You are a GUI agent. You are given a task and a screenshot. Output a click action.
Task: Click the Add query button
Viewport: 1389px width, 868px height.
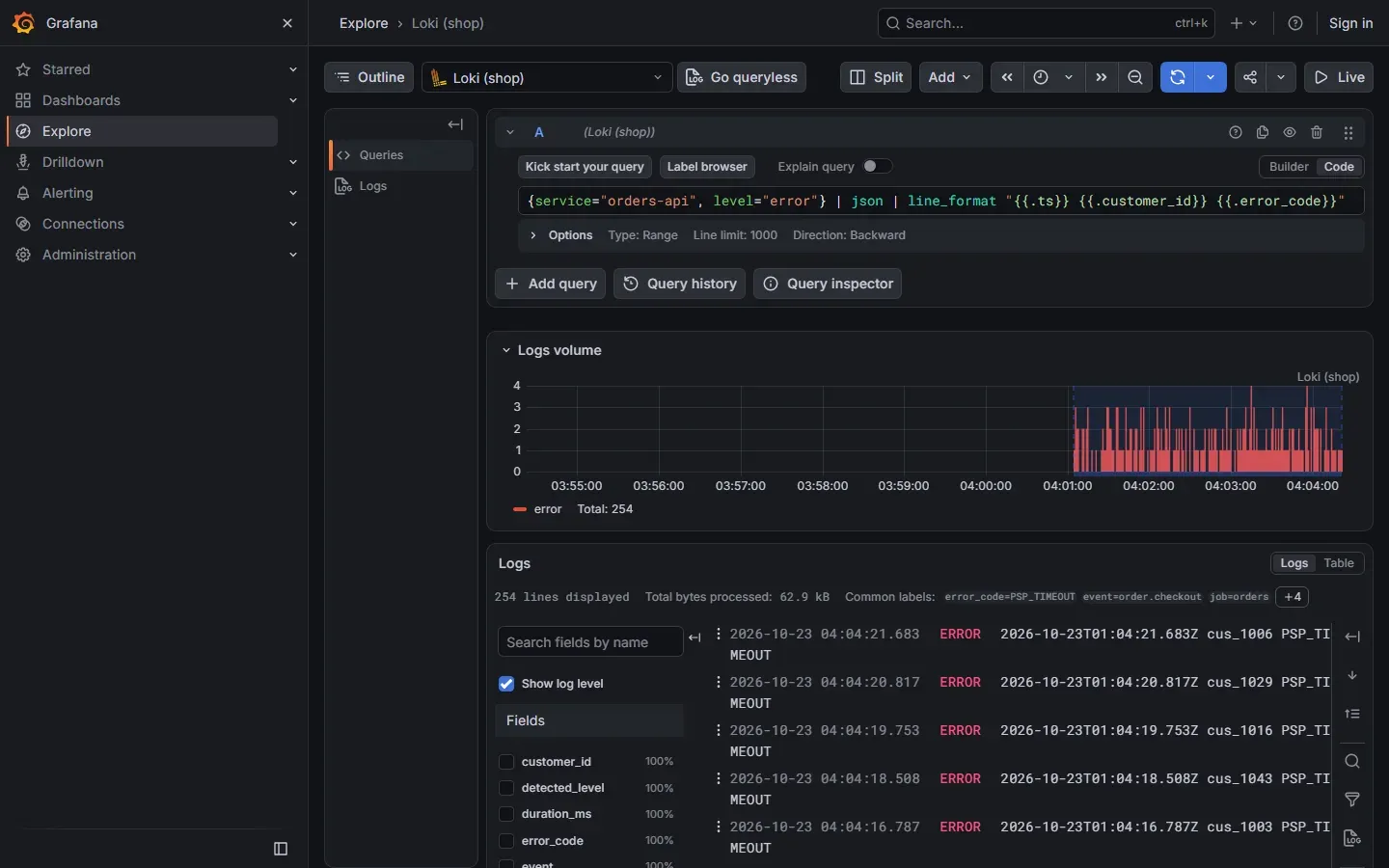pyautogui.click(x=551, y=284)
